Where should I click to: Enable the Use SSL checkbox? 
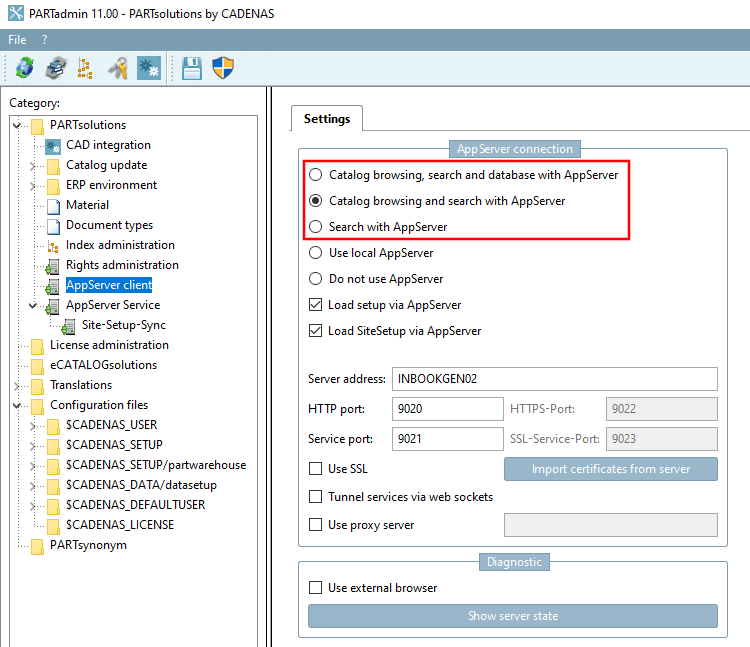315,469
